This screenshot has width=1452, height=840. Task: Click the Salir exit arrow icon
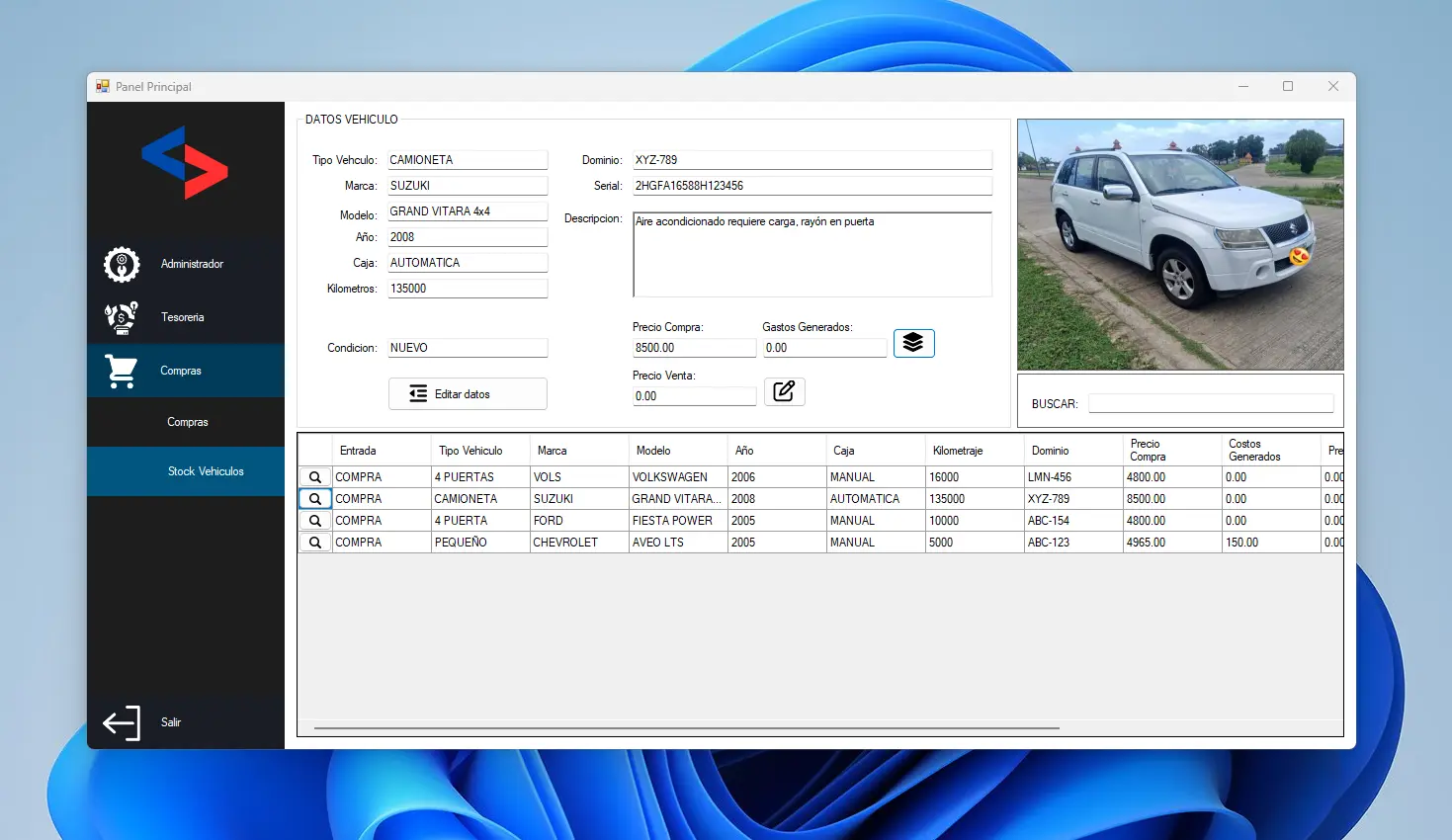(122, 723)
